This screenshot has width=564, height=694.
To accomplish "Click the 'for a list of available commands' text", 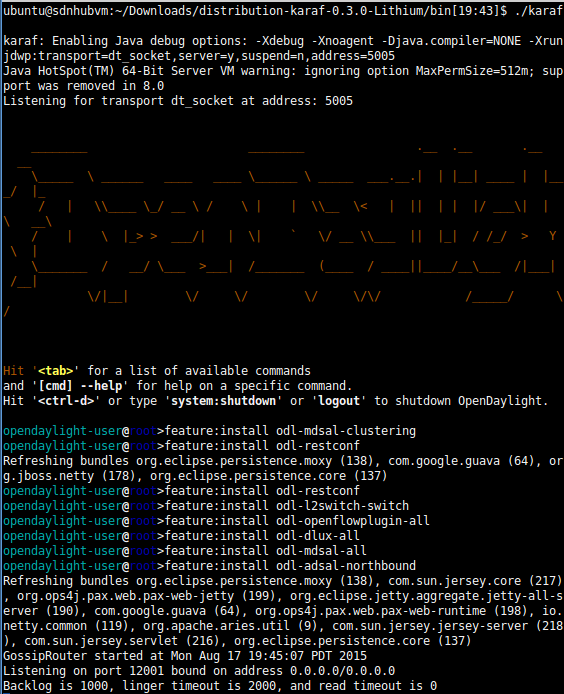I will pos(199,371).
